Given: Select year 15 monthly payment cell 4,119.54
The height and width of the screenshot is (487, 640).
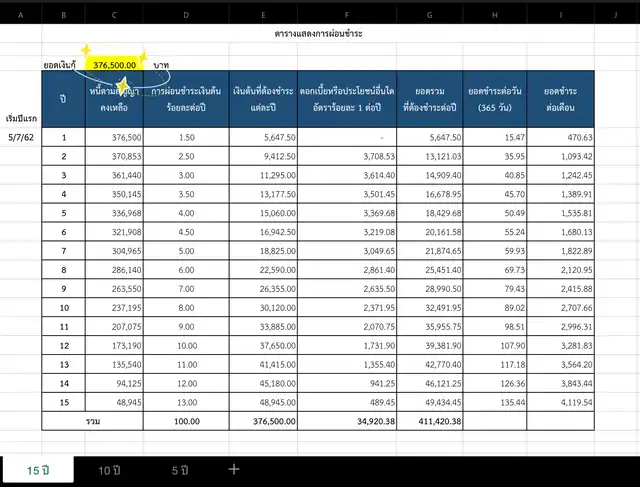Looking at the screenshot, I should click(x=562, y=401).
